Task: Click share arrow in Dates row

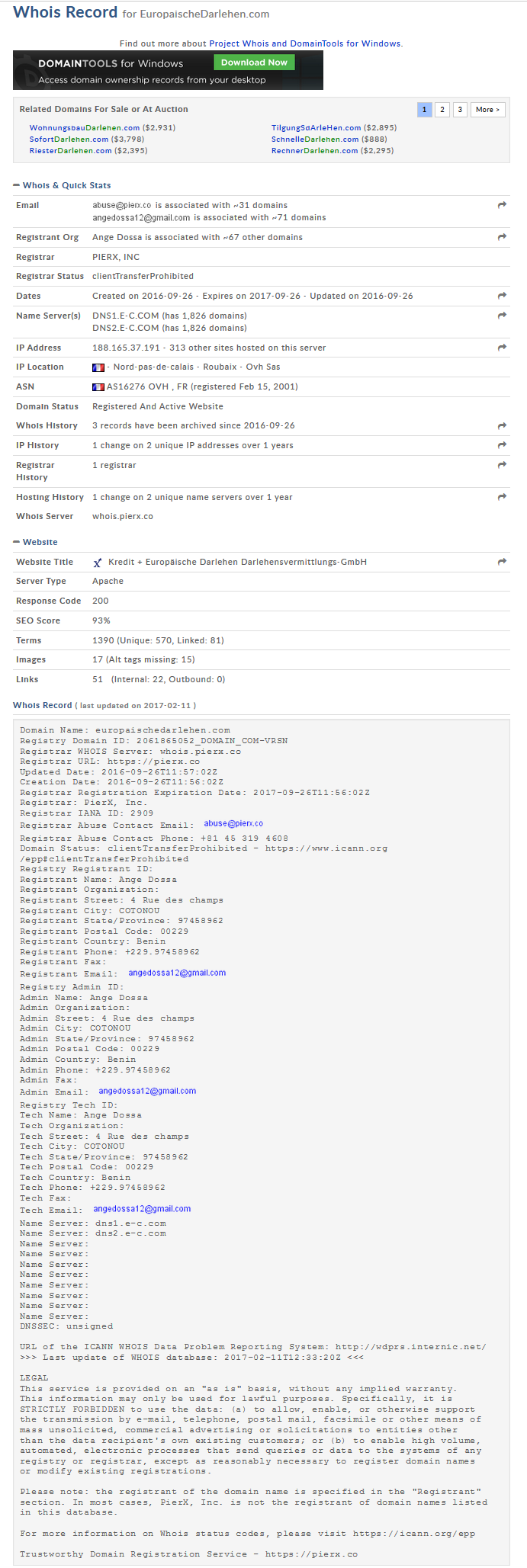Action: (x=502, y=296)
